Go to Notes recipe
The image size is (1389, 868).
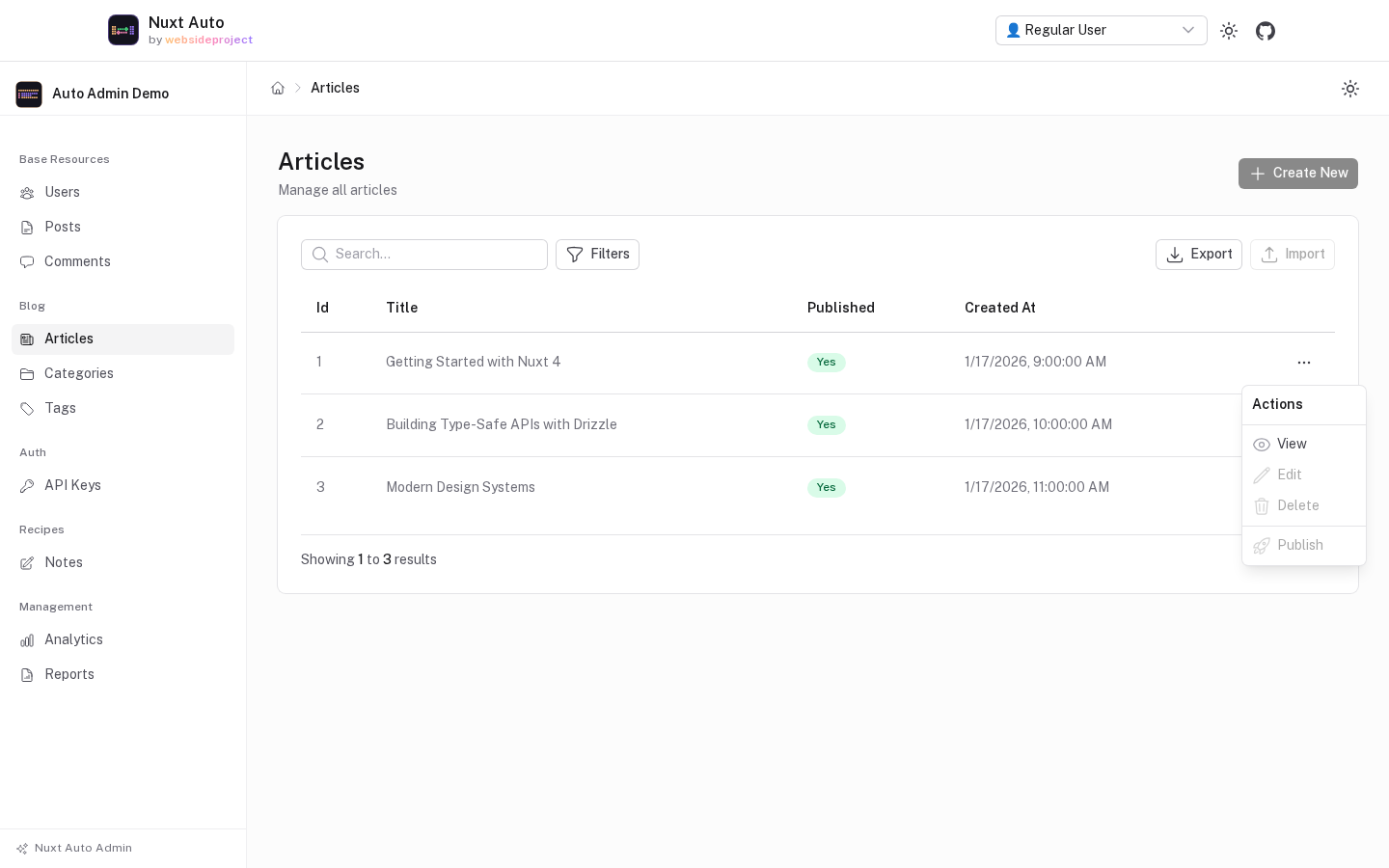click(123, 562)
